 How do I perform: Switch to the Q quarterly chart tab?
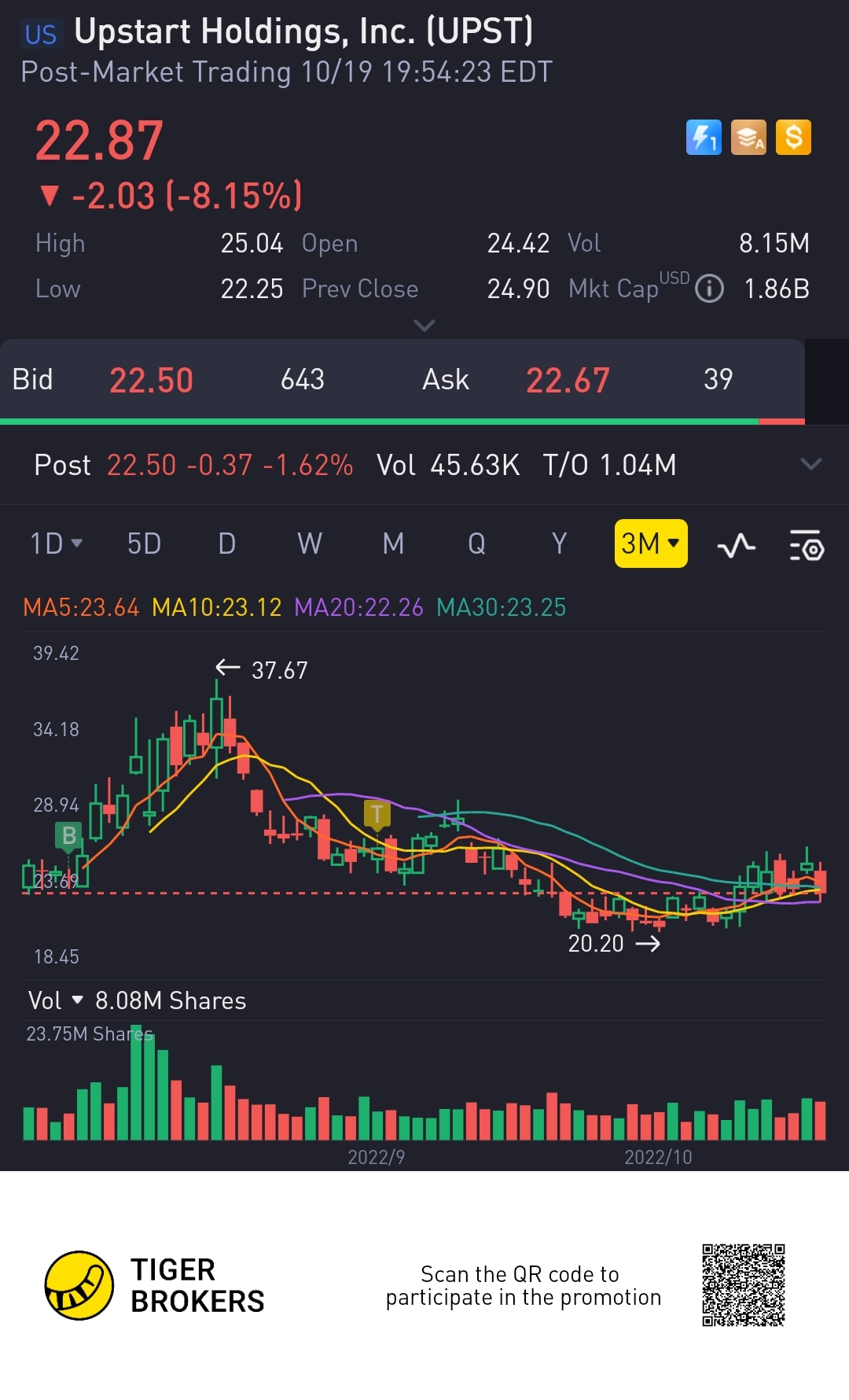point(476,543)
